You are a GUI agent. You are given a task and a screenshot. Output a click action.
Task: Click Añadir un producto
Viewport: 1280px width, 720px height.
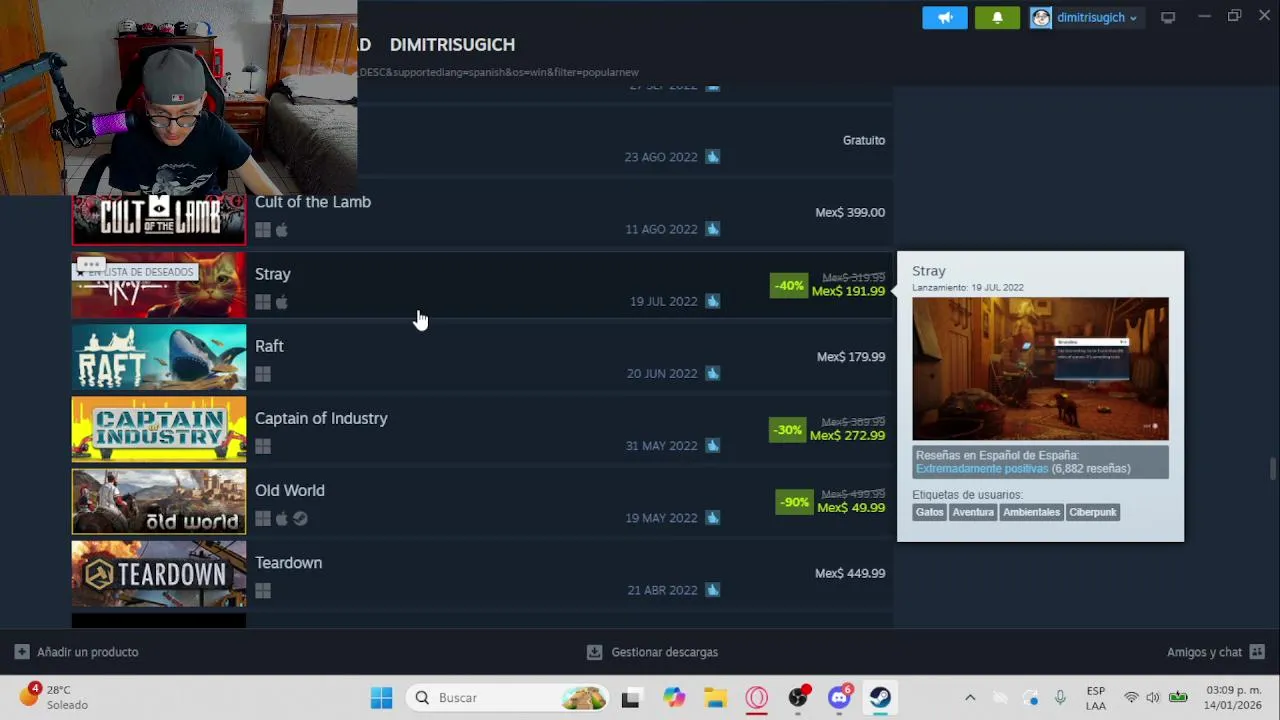tap(77, 652)
